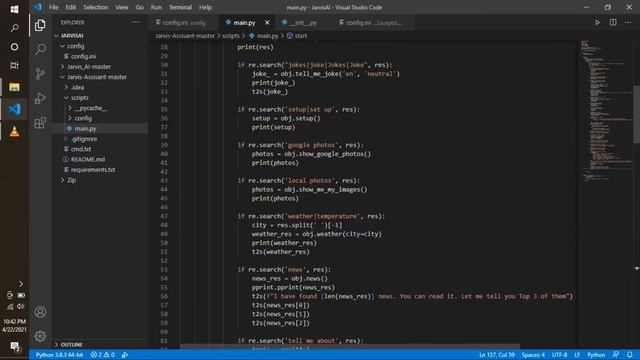Open the Extensions view
This screenshot has width=640, height=360.
tap(40, 122)
